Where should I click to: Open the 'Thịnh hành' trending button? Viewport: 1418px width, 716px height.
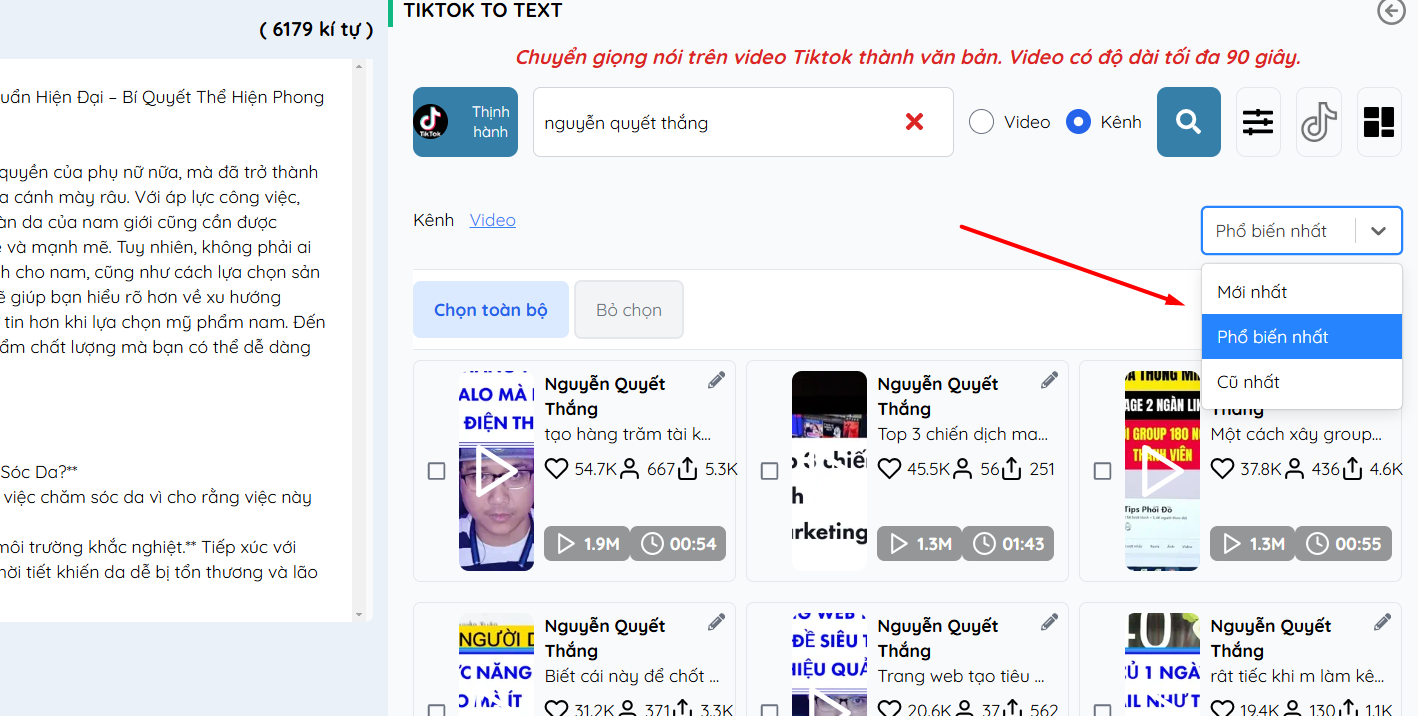[465, 122]
